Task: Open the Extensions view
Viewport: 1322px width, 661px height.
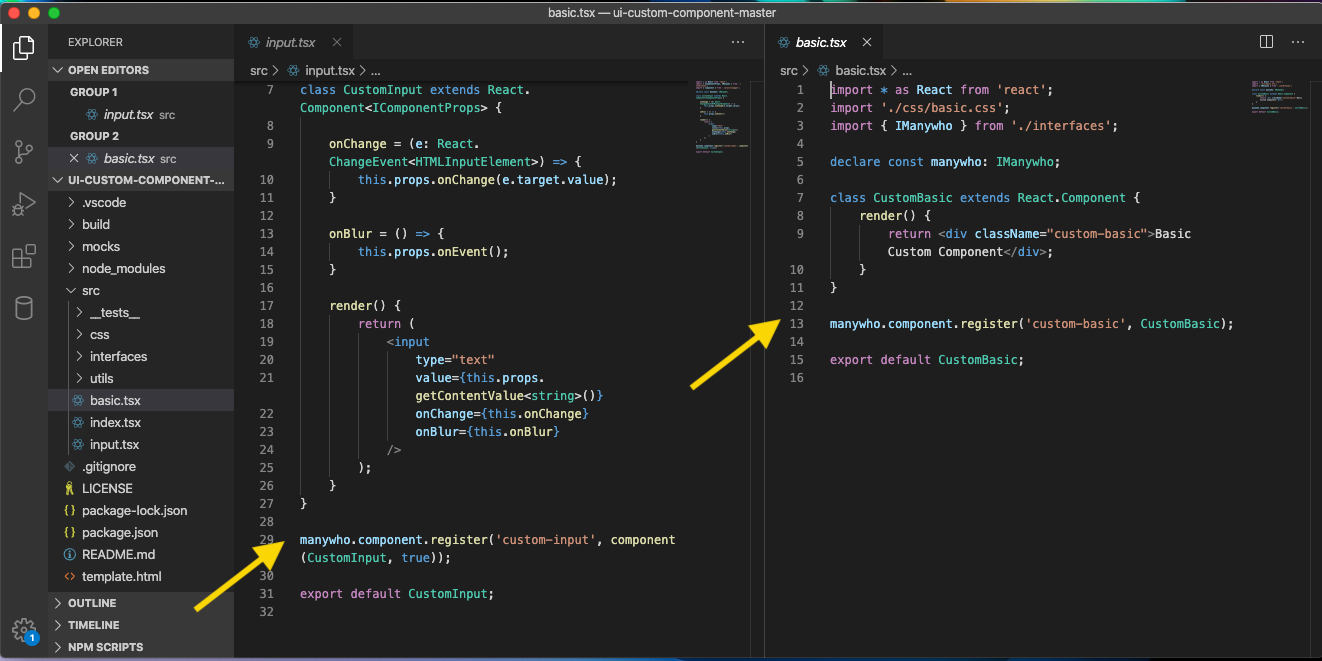Action: pyautogui.click(x=24, y=256)
